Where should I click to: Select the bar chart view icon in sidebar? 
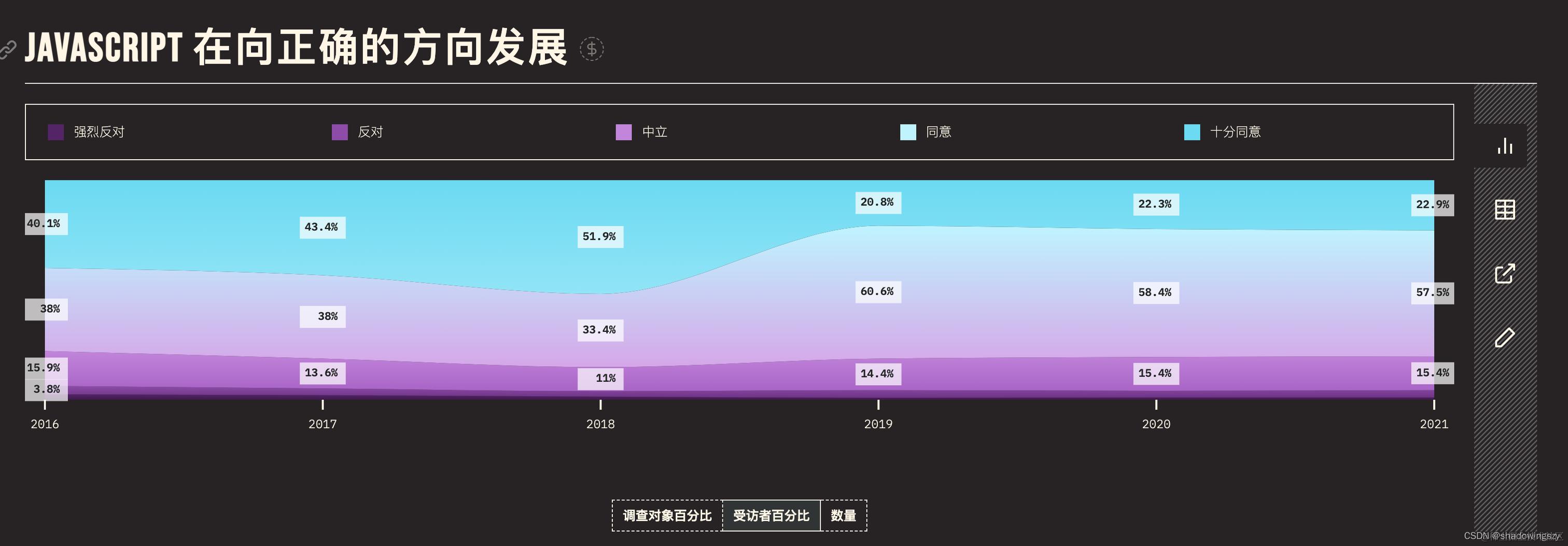pyautogui.click(x=1505, y=146)
